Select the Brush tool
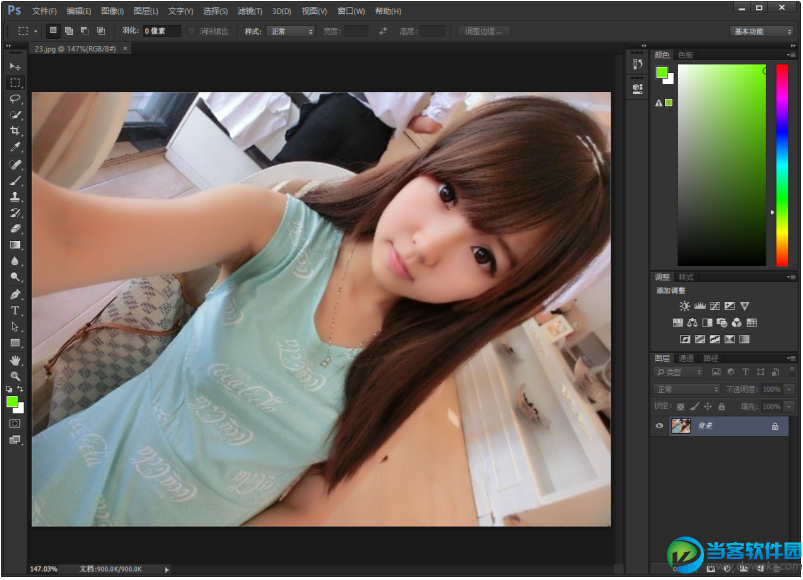This screenshot has width=803, height=580. (15, 180)
